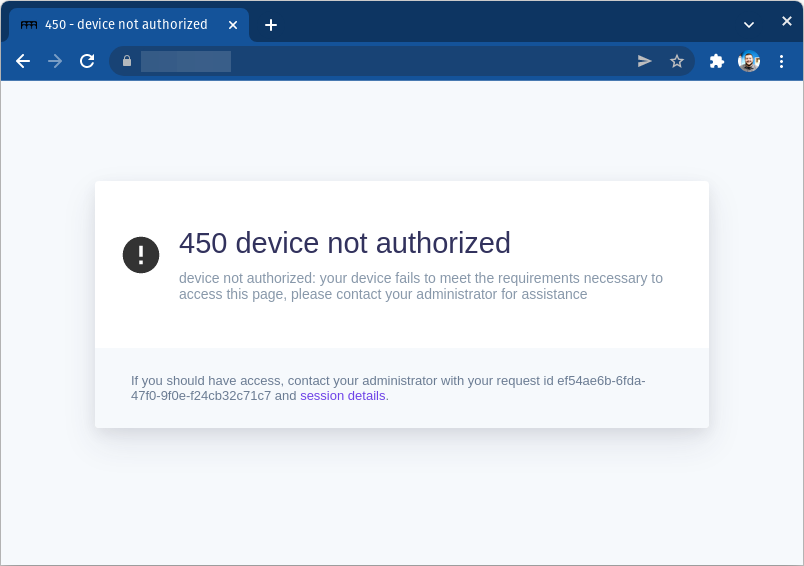Open a new tab with the plus button
Screen dimensions: 804x566
271,25
